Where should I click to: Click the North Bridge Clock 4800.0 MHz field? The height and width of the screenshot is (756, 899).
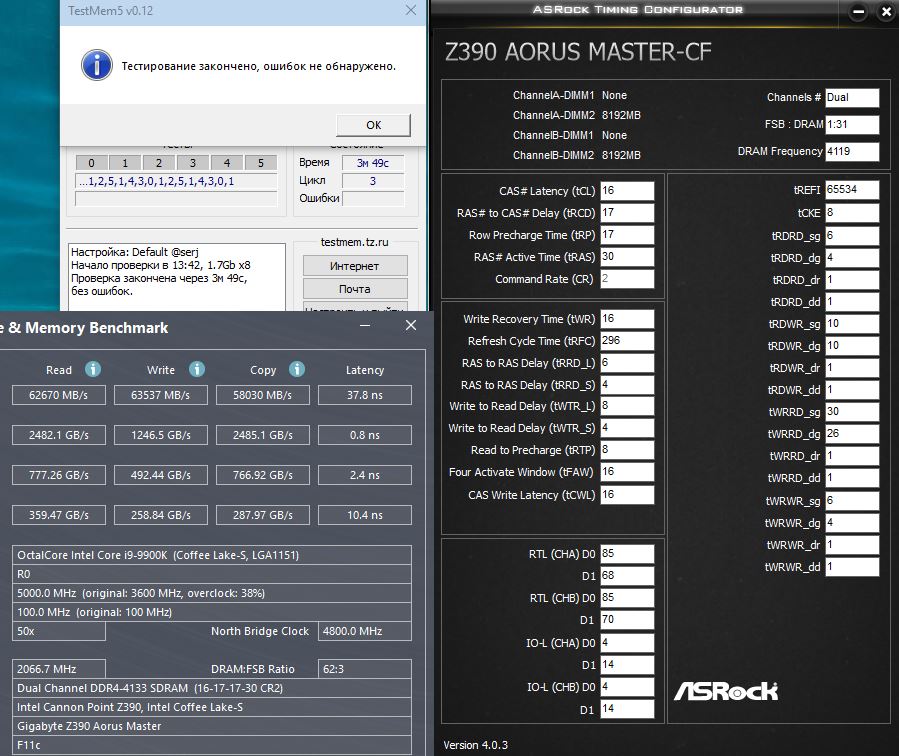pos(365,631)
